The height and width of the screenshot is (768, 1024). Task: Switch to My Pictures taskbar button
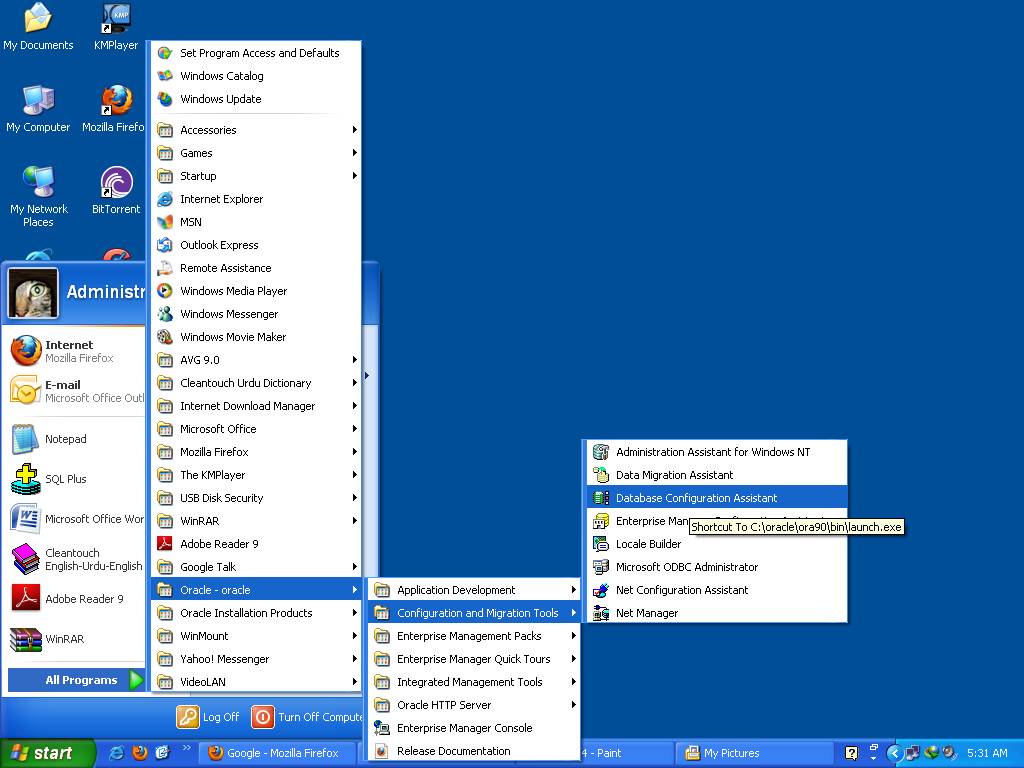coord(754,753)
